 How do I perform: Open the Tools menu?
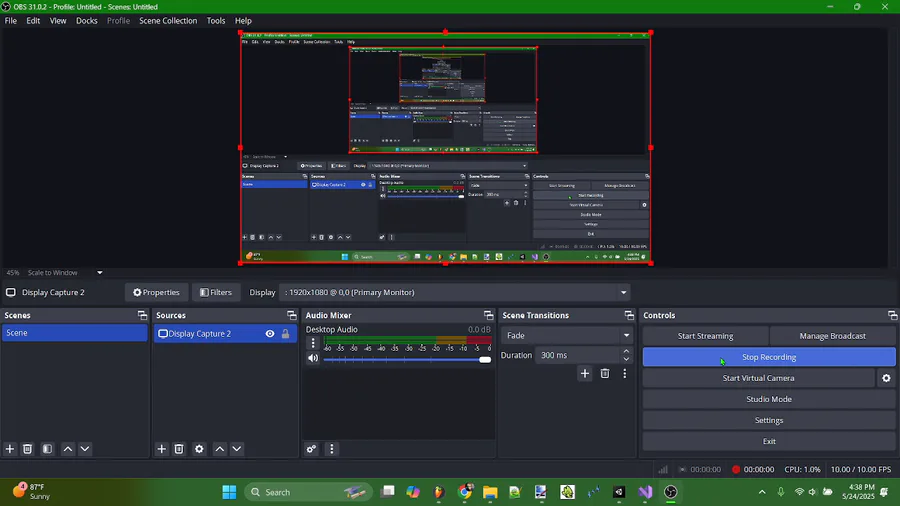point(216,20)
